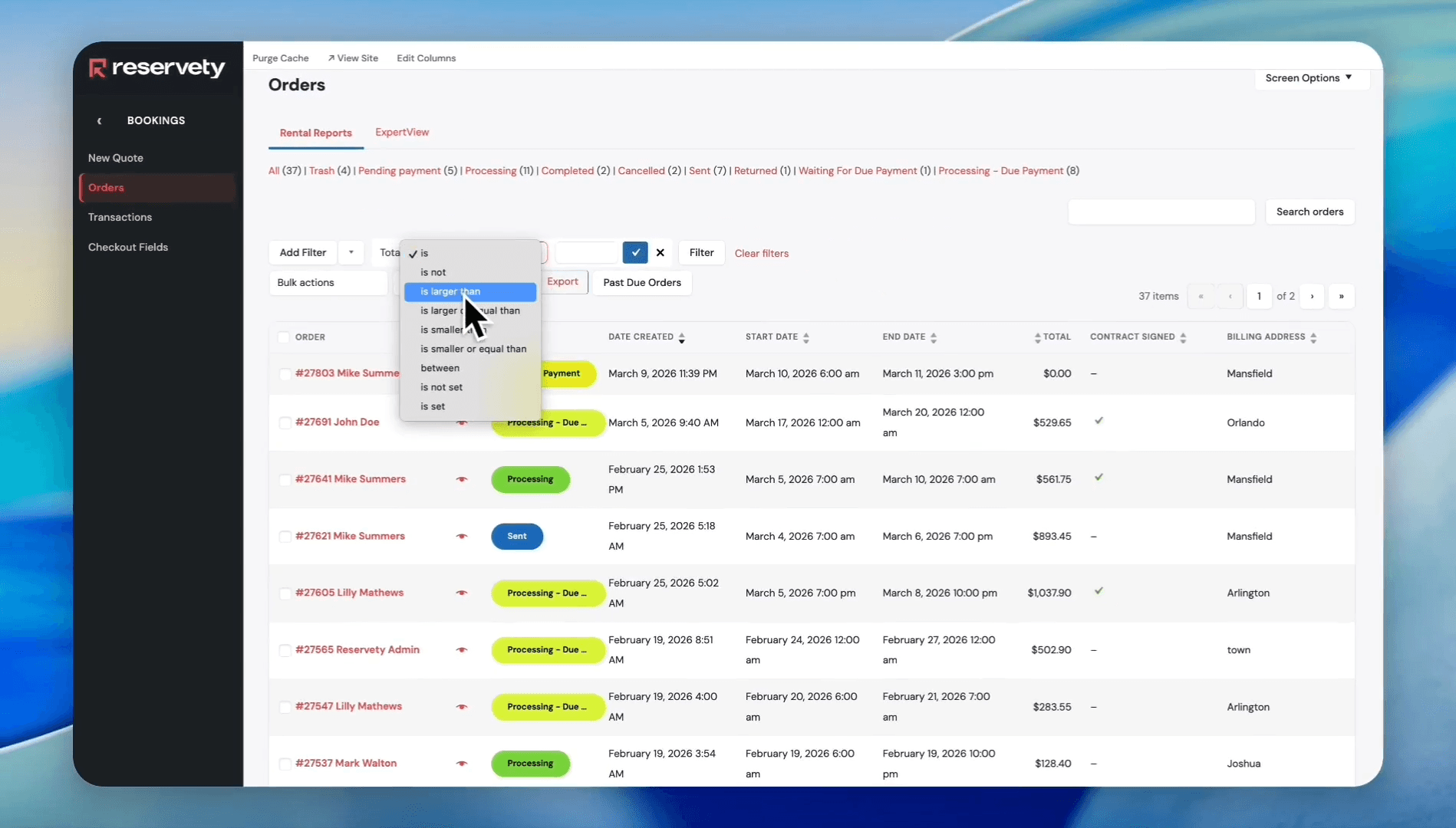Choose 'is not set' operator option
The image size is (1456, 828).
(x=470, y=387)
